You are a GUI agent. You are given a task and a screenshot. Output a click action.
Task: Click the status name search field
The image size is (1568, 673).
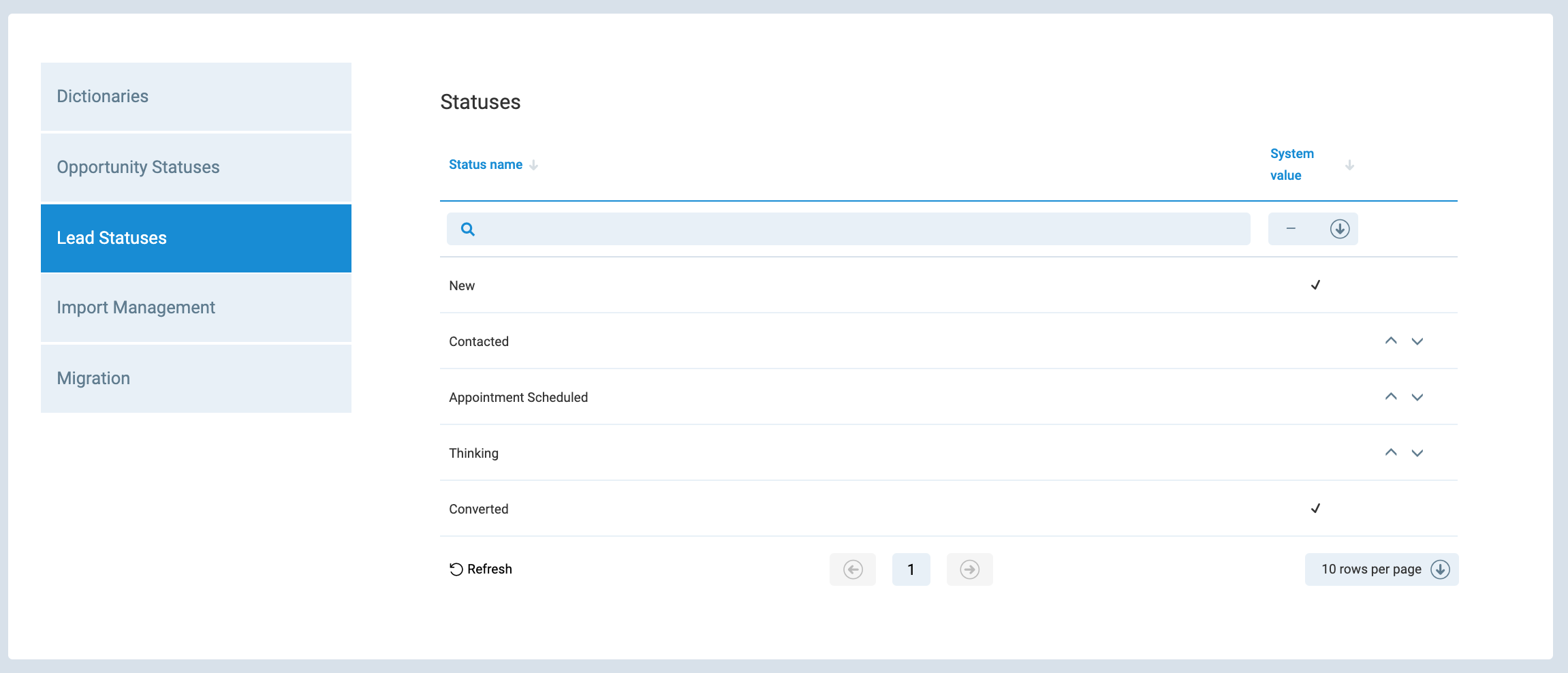pyautogui.click(x=858, y=229)
